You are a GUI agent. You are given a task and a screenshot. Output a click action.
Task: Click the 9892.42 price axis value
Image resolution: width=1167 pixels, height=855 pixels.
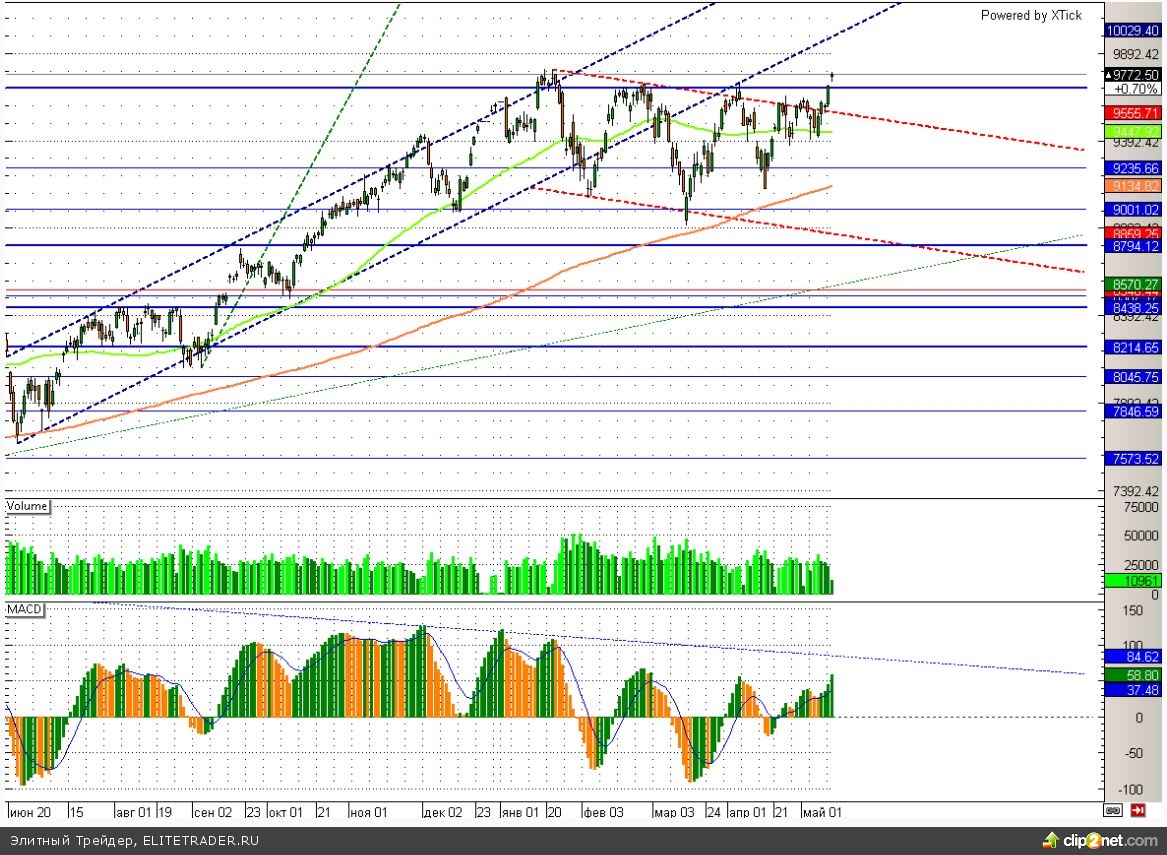[x=1136, y=54]
